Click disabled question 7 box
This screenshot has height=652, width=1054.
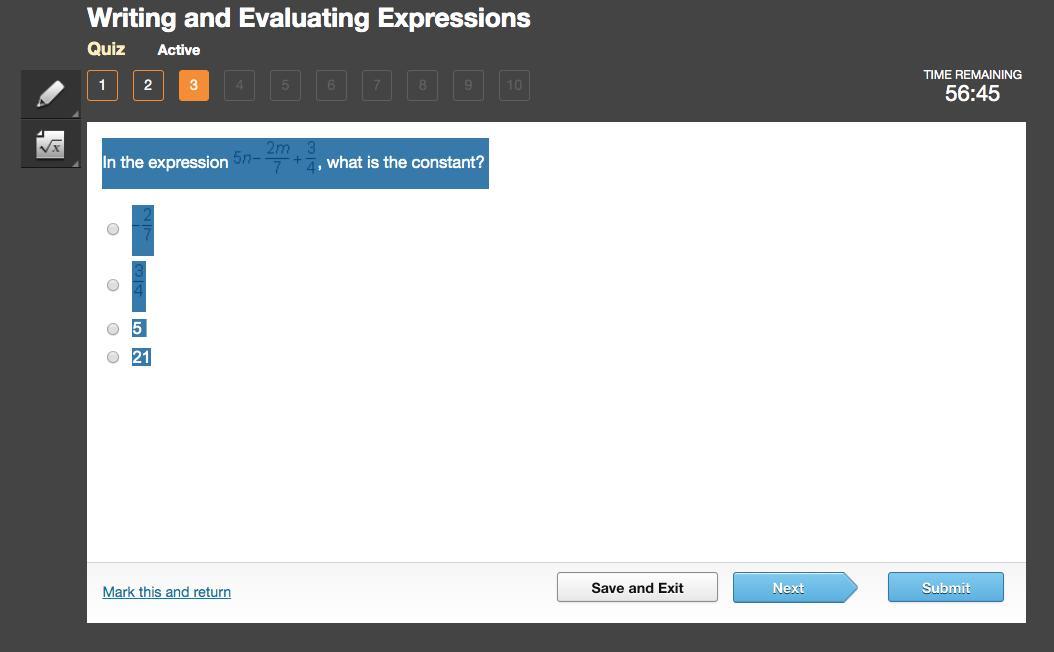tap(376, 85)
